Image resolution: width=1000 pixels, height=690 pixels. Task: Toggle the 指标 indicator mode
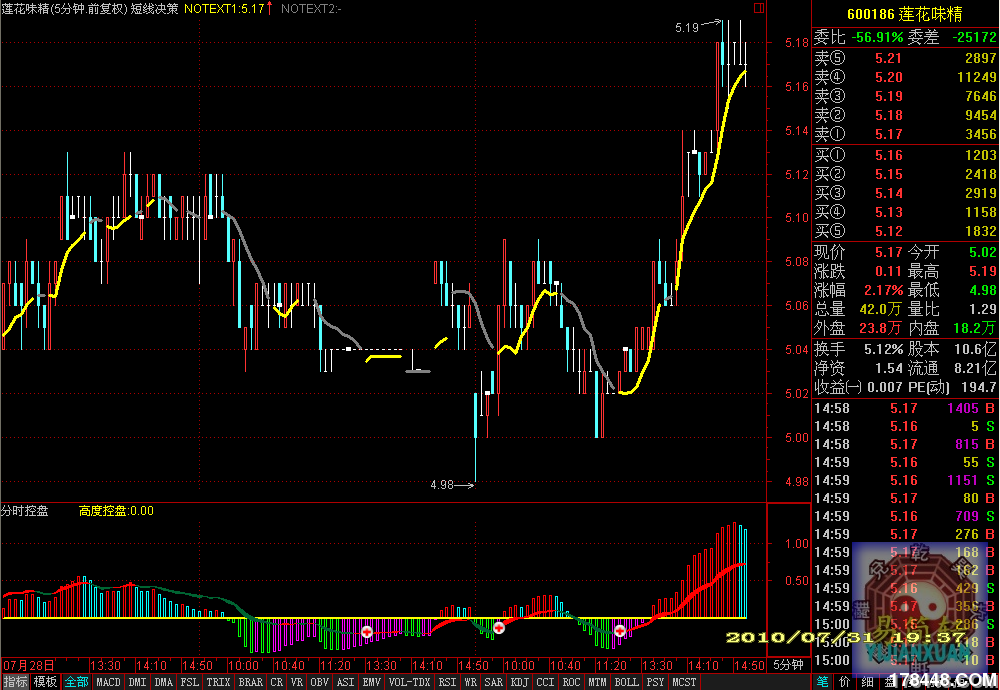point(15,682)
